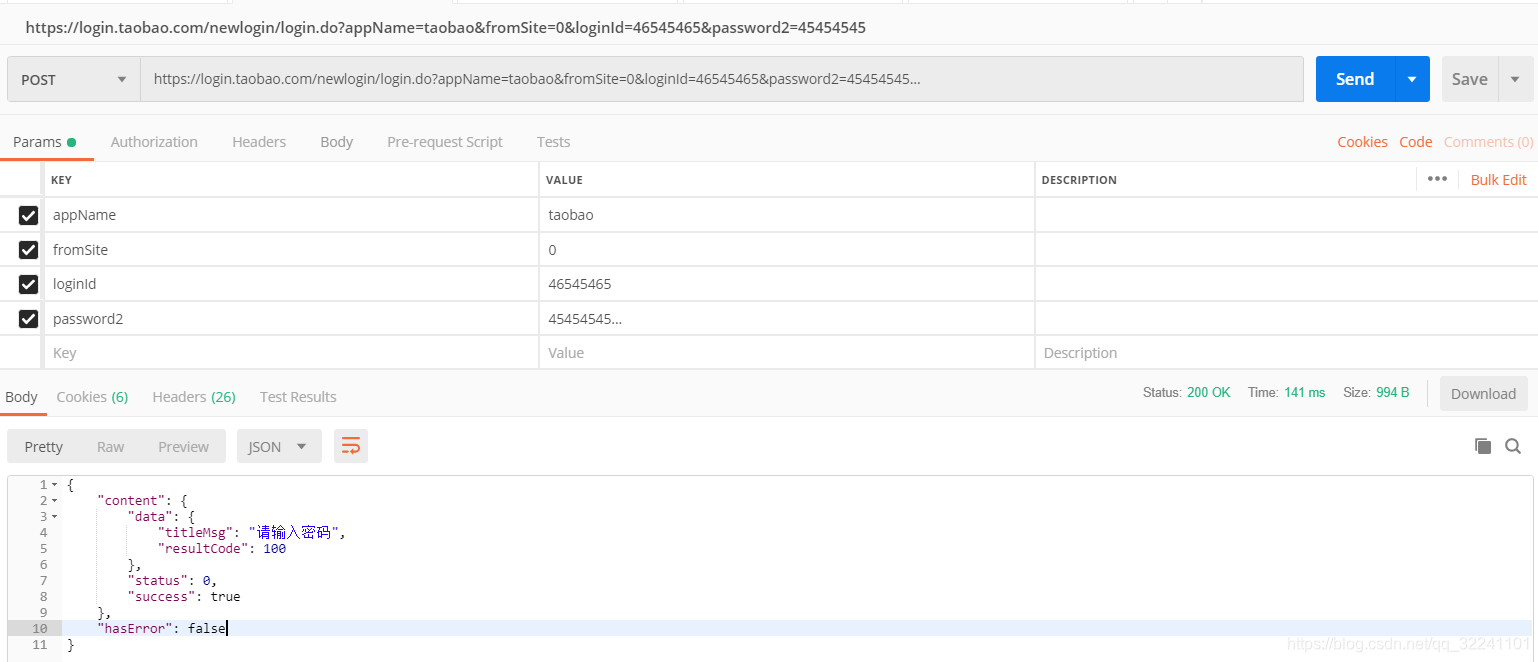Open the Cookies link at right
1538x662 pixels.
(x=1362, y=142)
